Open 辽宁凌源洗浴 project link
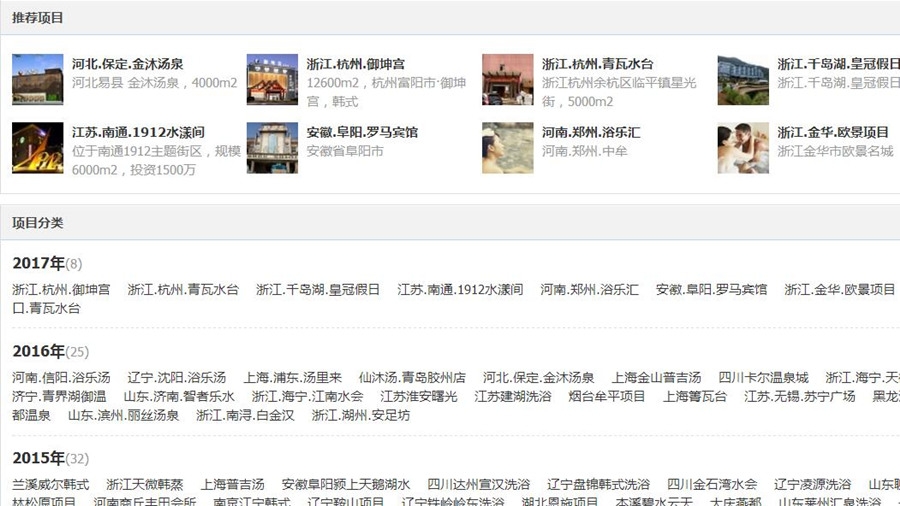 [812, 484]
